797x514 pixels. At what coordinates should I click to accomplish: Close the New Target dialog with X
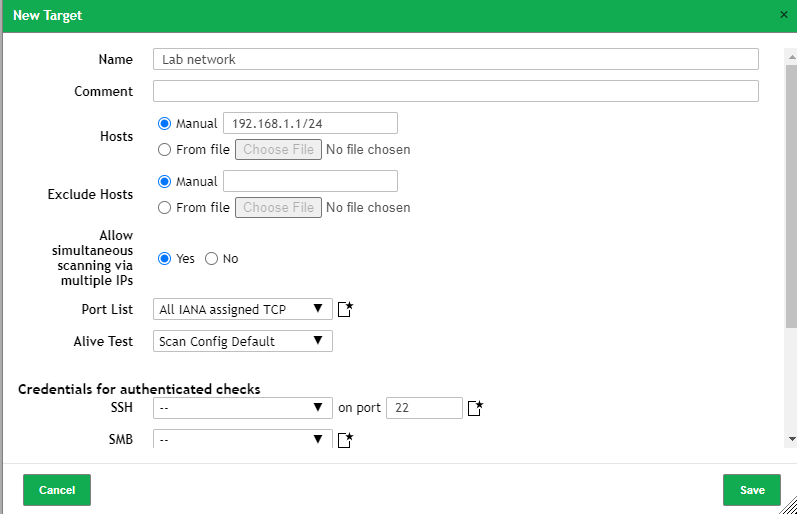(783, 15)
